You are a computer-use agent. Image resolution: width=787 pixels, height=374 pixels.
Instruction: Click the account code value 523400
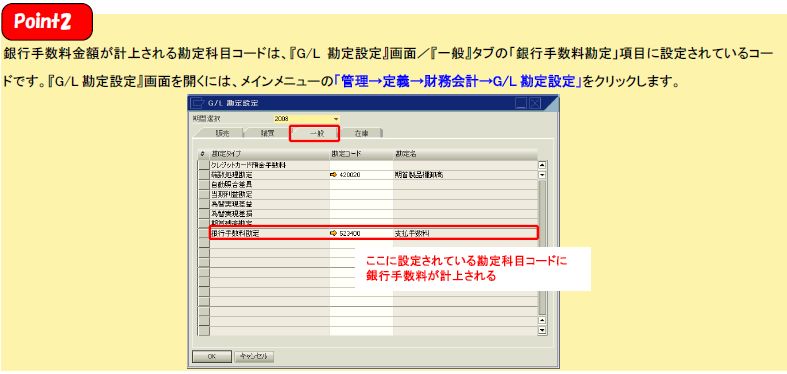click(x=350, y=233)
